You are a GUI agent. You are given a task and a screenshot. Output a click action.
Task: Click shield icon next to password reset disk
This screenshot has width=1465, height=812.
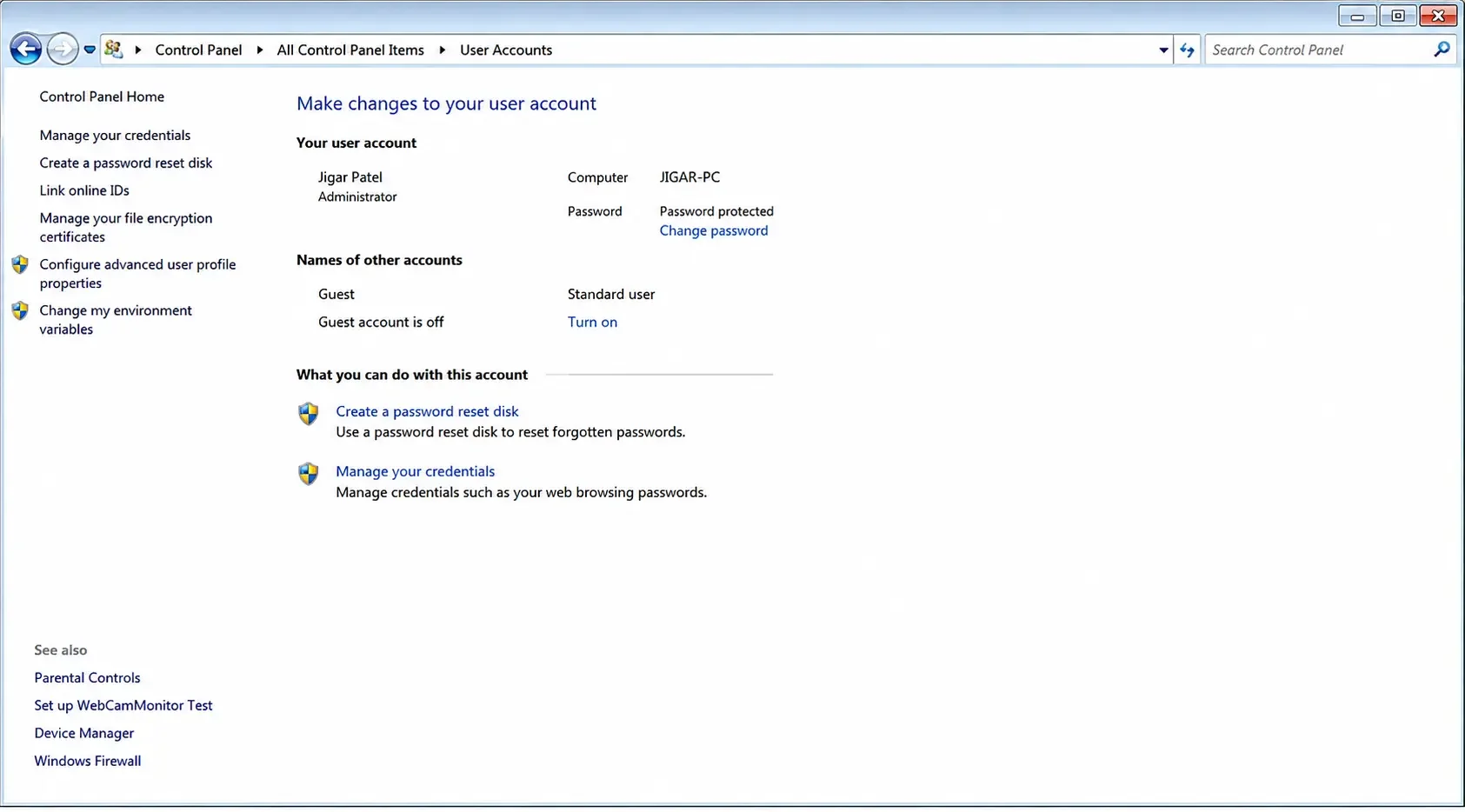tap(309, 414)
